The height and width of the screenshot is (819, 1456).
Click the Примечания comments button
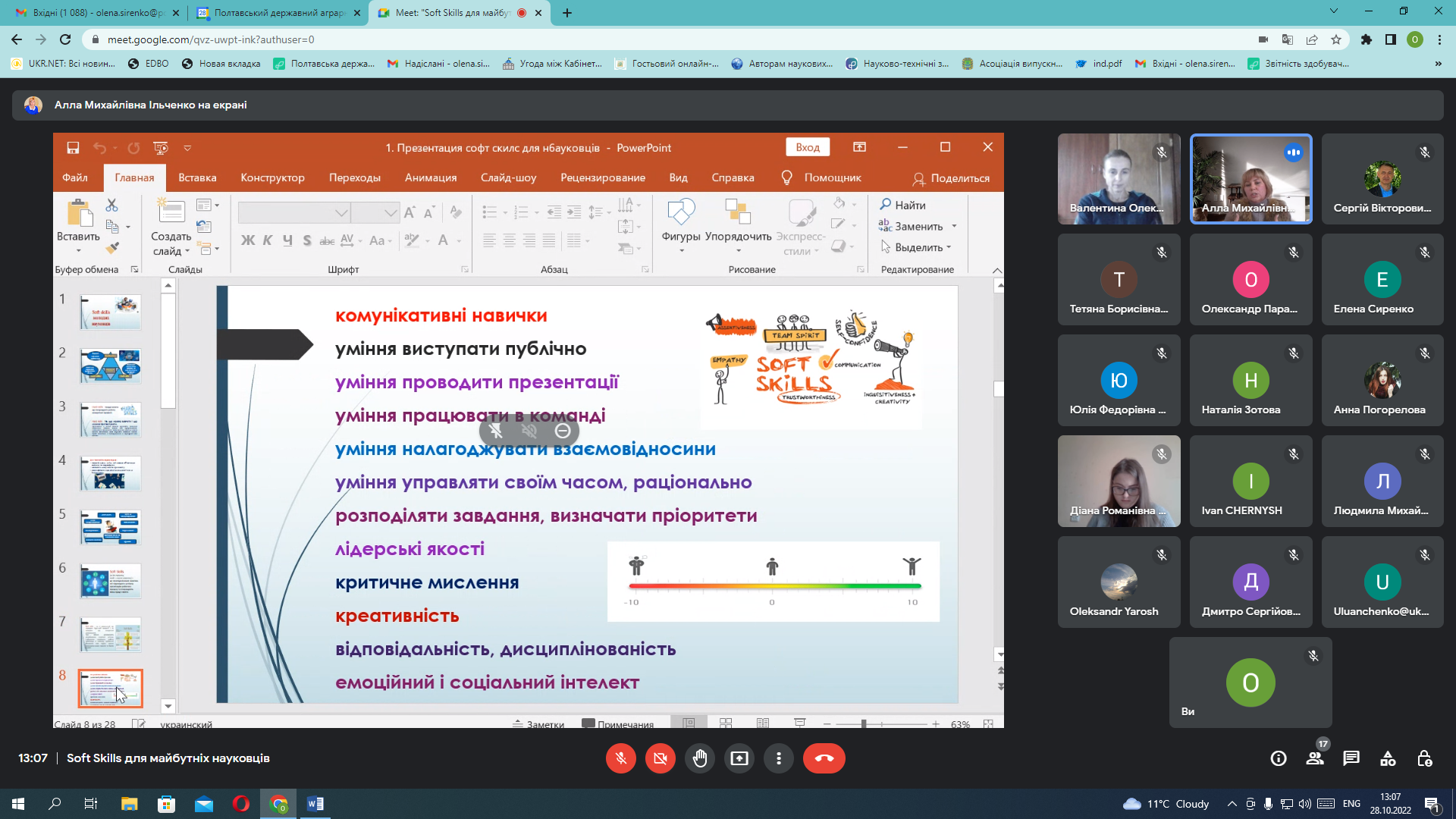pos(618,723)
